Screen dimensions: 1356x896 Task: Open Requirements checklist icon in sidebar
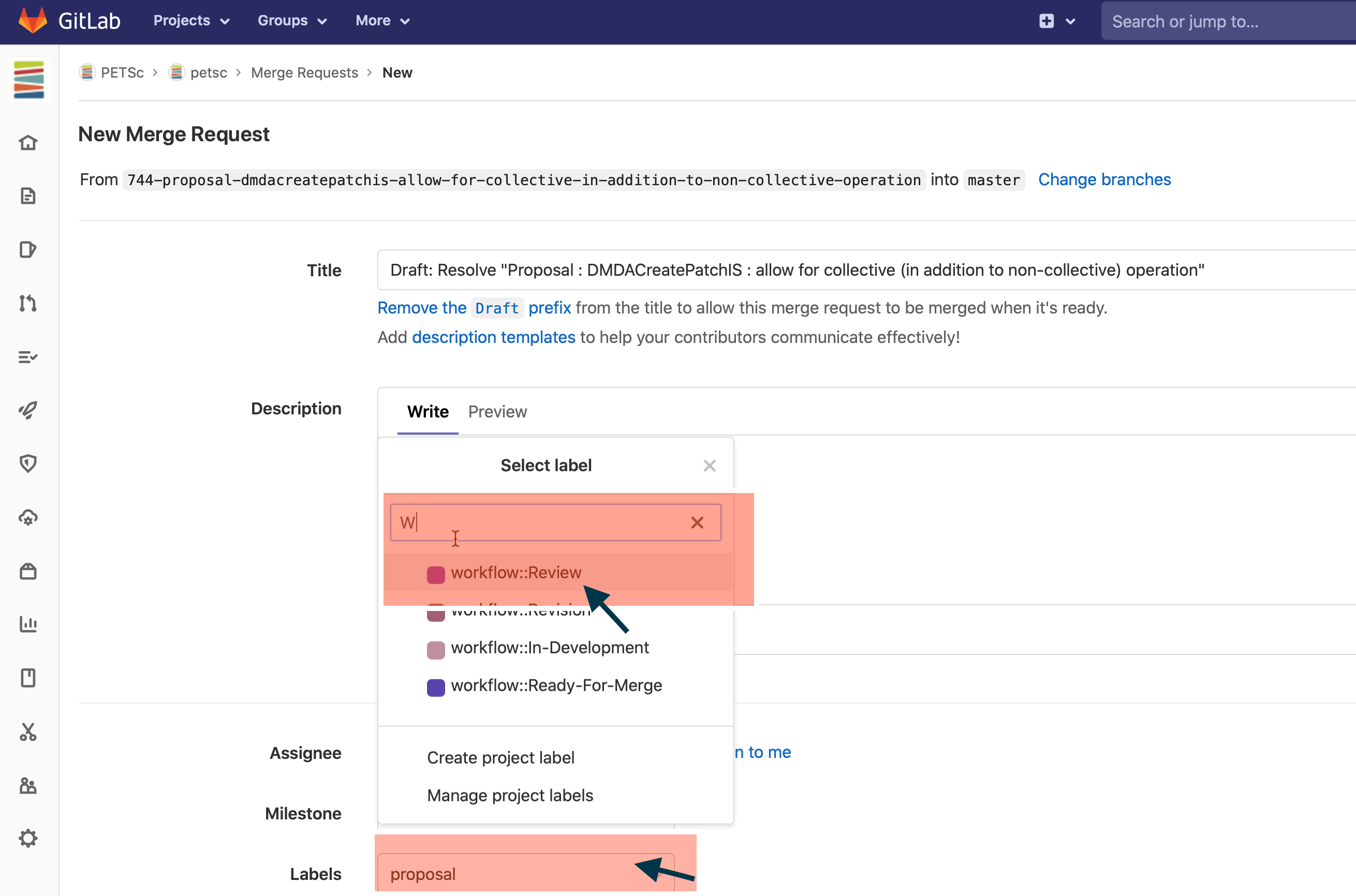pyautogui.click(x=28, y=357)
